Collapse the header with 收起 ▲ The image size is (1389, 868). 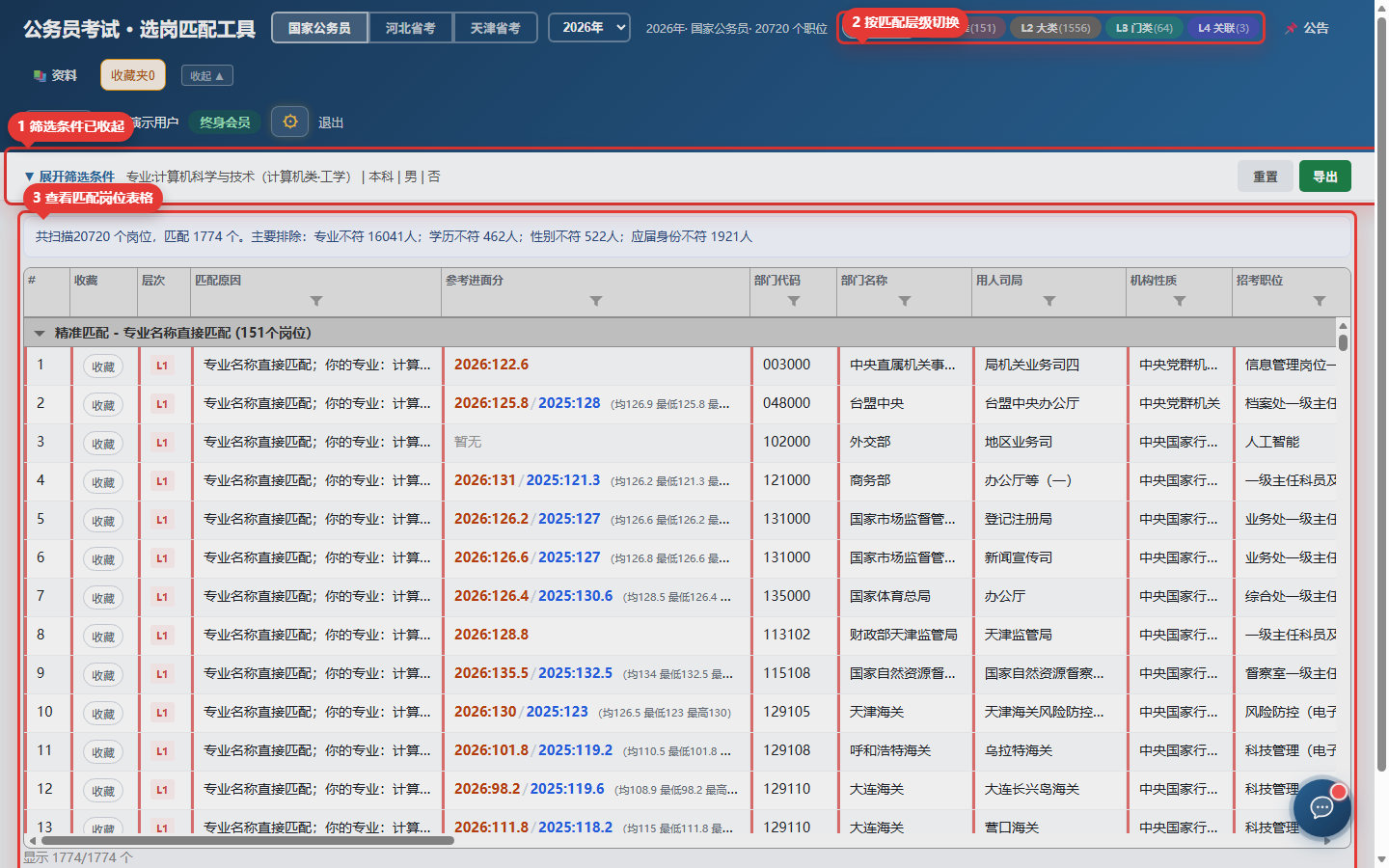tap(206, 75)
